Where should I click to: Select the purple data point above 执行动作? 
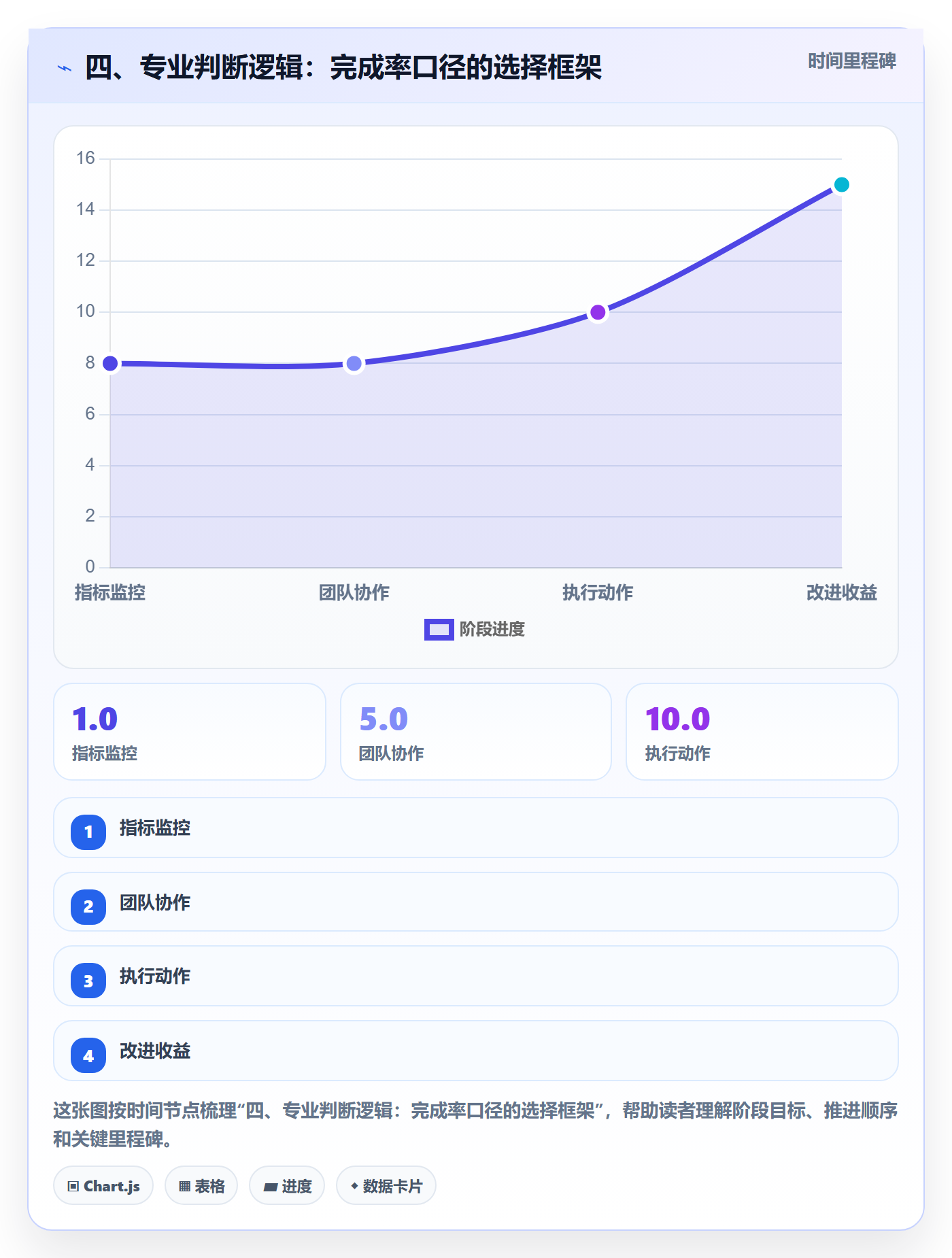click(598, 312)
